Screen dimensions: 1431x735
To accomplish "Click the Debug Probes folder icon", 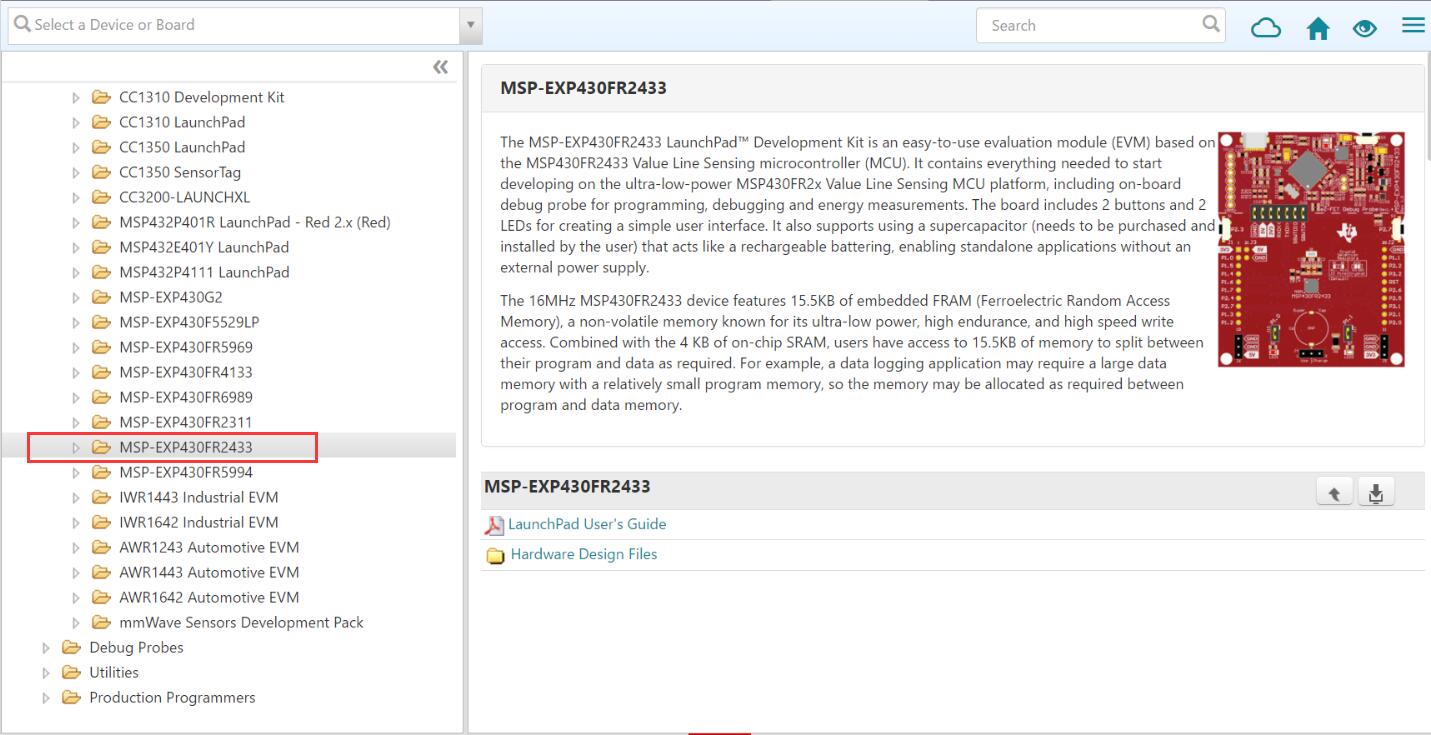I will point(71,647).
